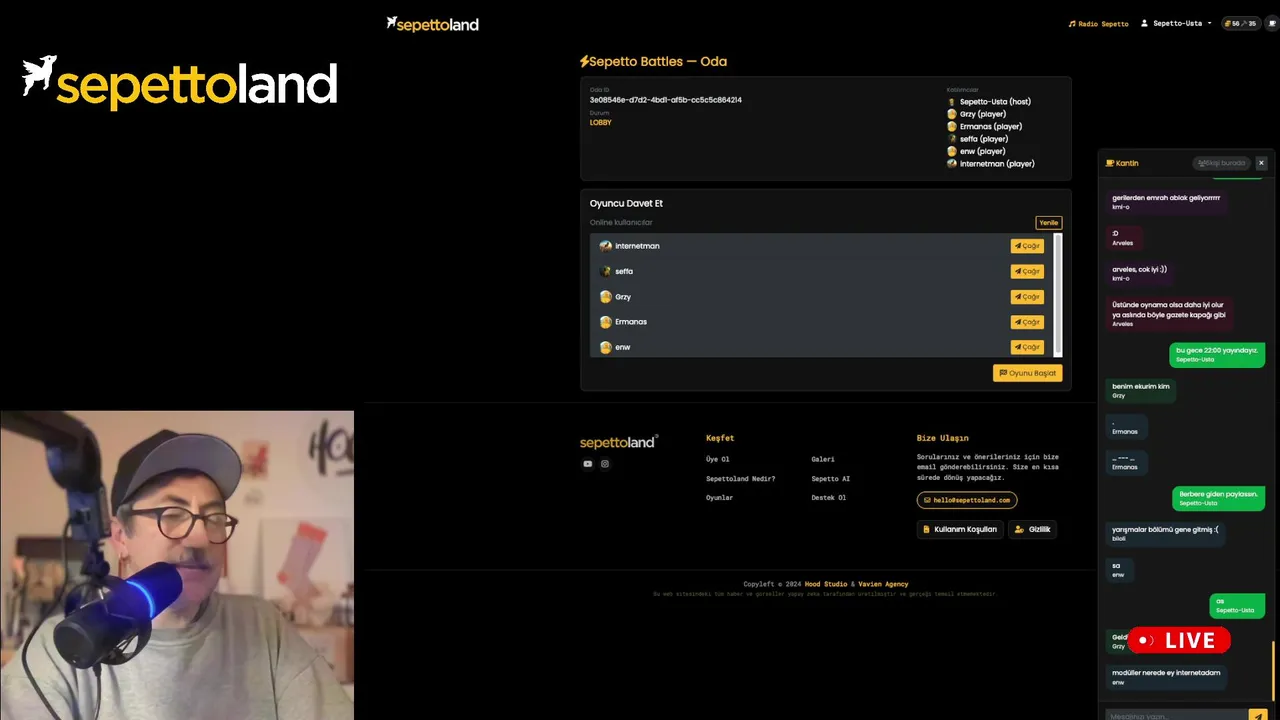Start the game with Oyunu Başlat

1027,373
